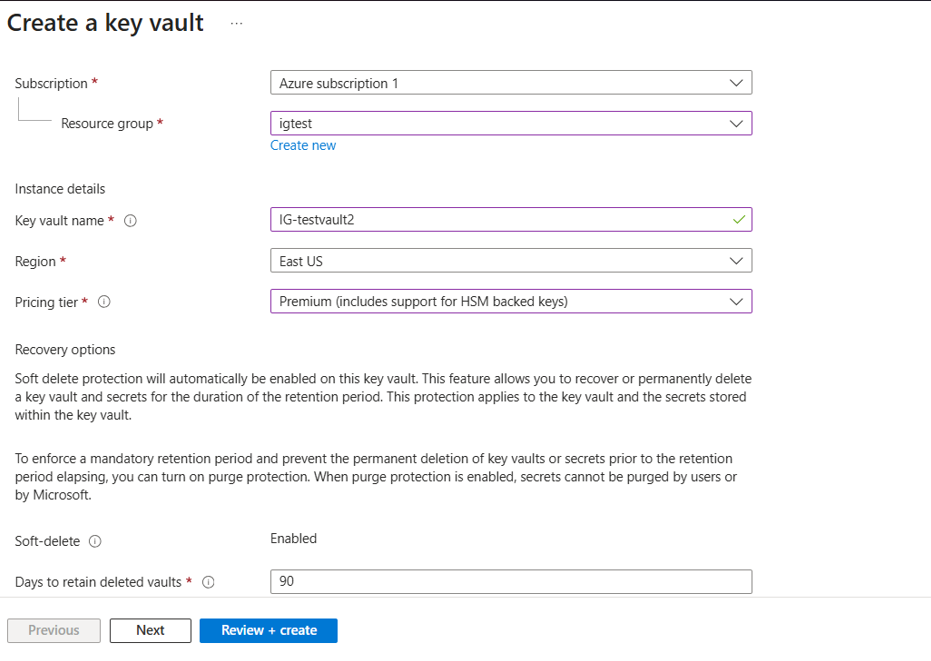
Task: Open the ellipsis menu beside page title
Action: pos(236,24)
